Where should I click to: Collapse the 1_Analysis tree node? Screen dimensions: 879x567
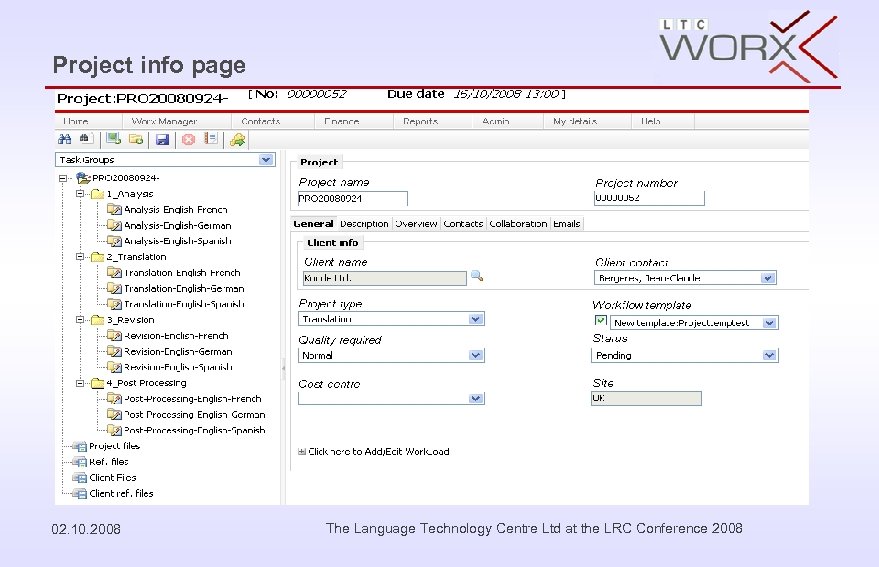80,193
